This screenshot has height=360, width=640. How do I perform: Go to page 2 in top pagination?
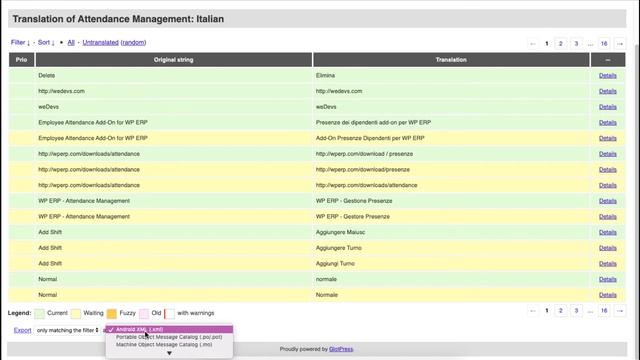560,44
